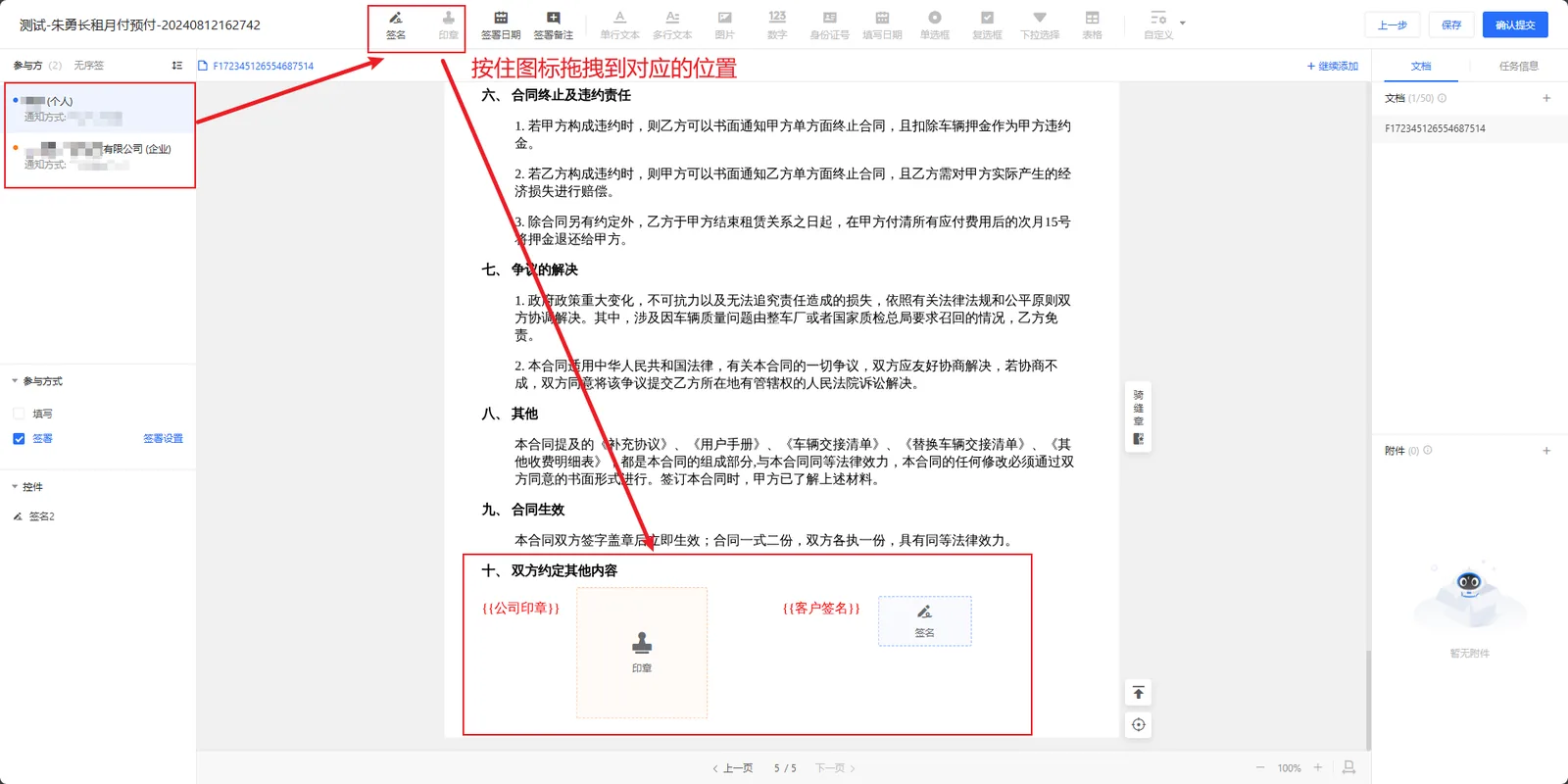
Task: Add an attachment with the 附件 plus icon
Action: pyautogui.click(x=1546, y=451)
